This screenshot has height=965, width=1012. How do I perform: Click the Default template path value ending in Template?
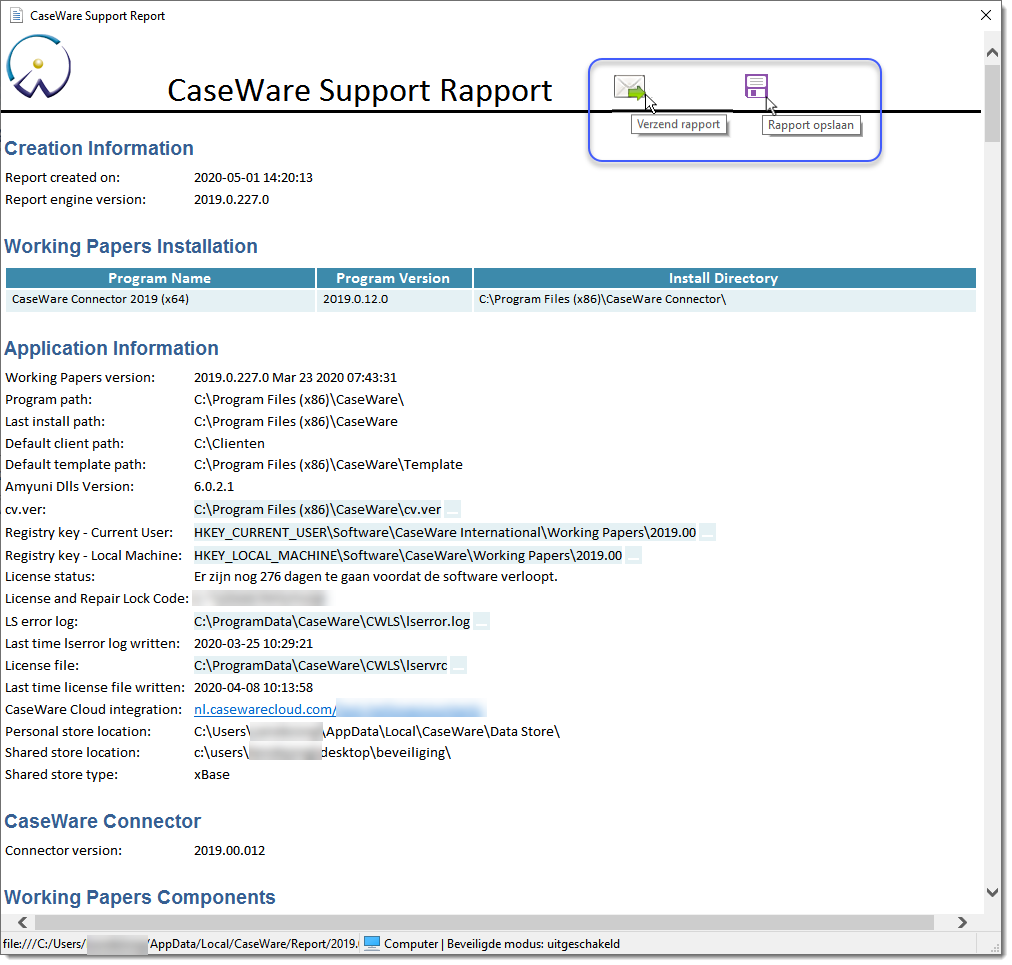coord(328,465)
